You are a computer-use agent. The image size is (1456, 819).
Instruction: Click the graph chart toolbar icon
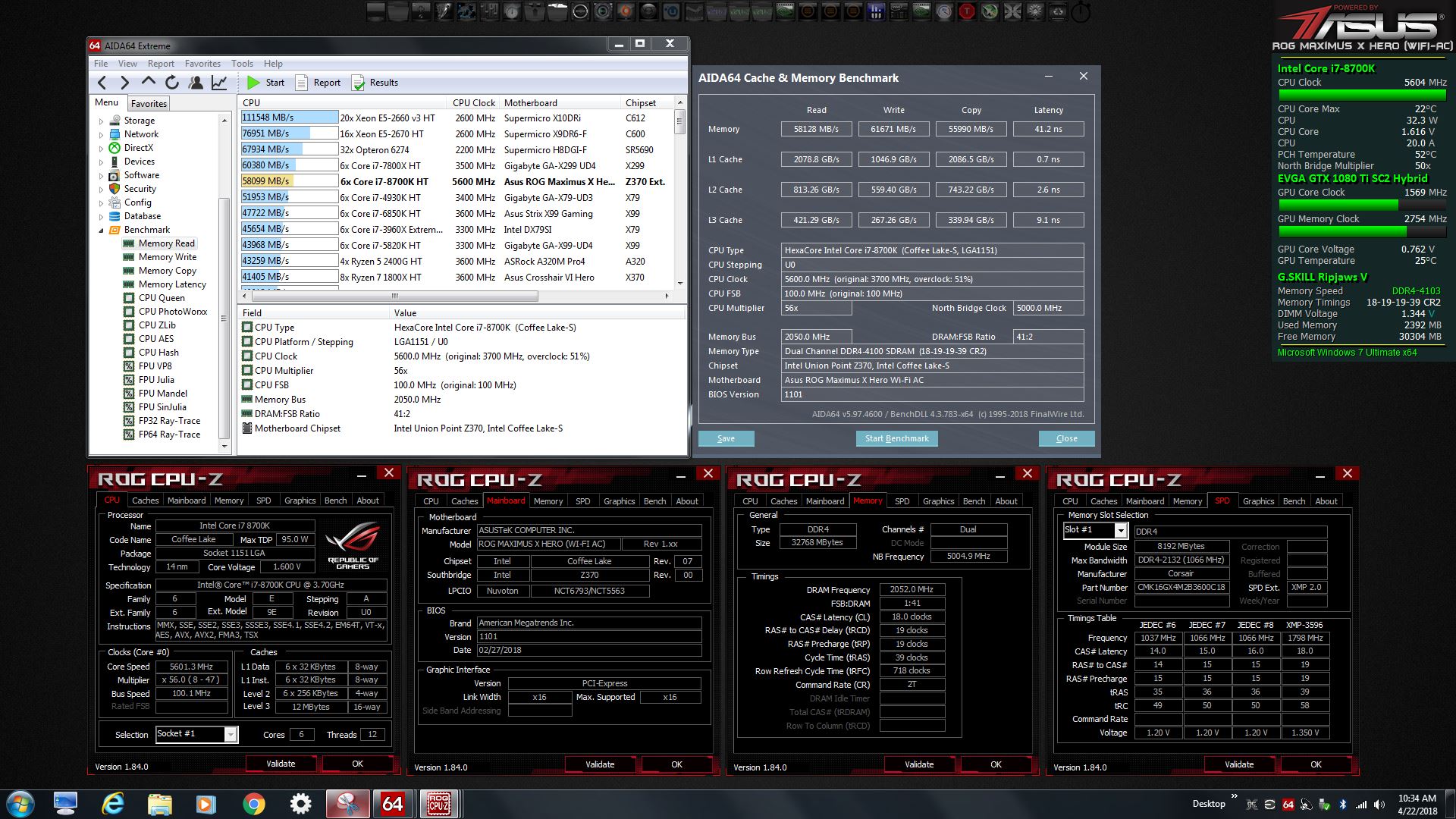(x=219, y=83)
